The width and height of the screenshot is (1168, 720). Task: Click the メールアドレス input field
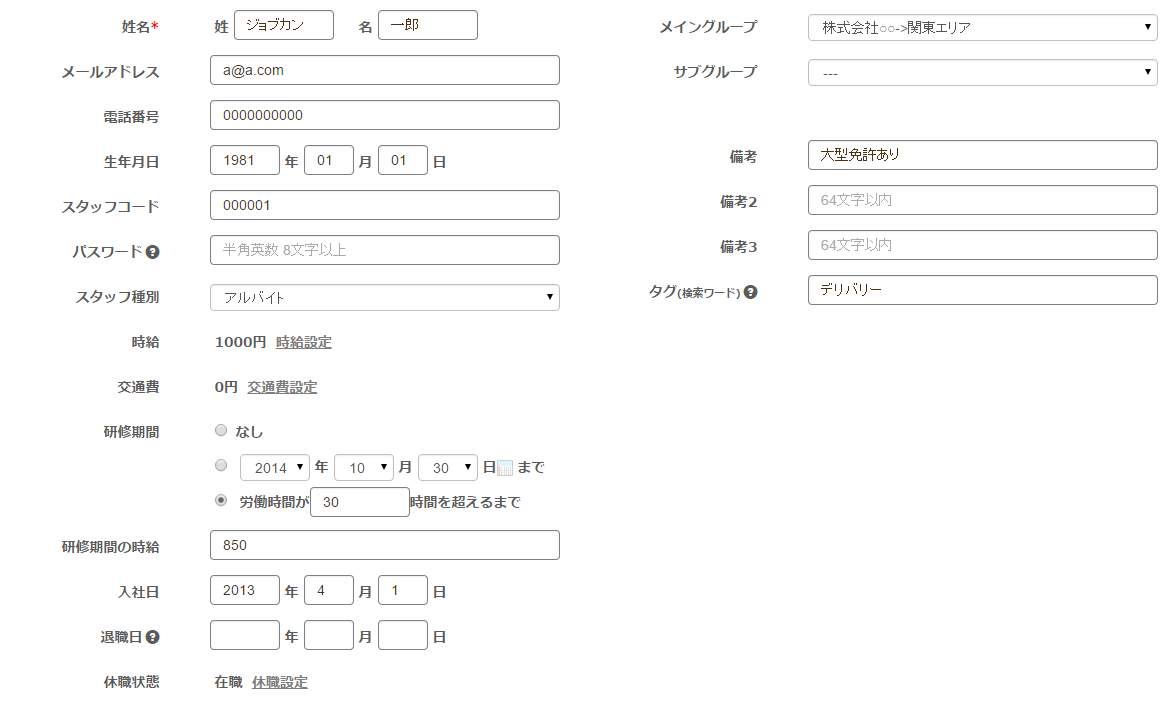pos(384,70)
